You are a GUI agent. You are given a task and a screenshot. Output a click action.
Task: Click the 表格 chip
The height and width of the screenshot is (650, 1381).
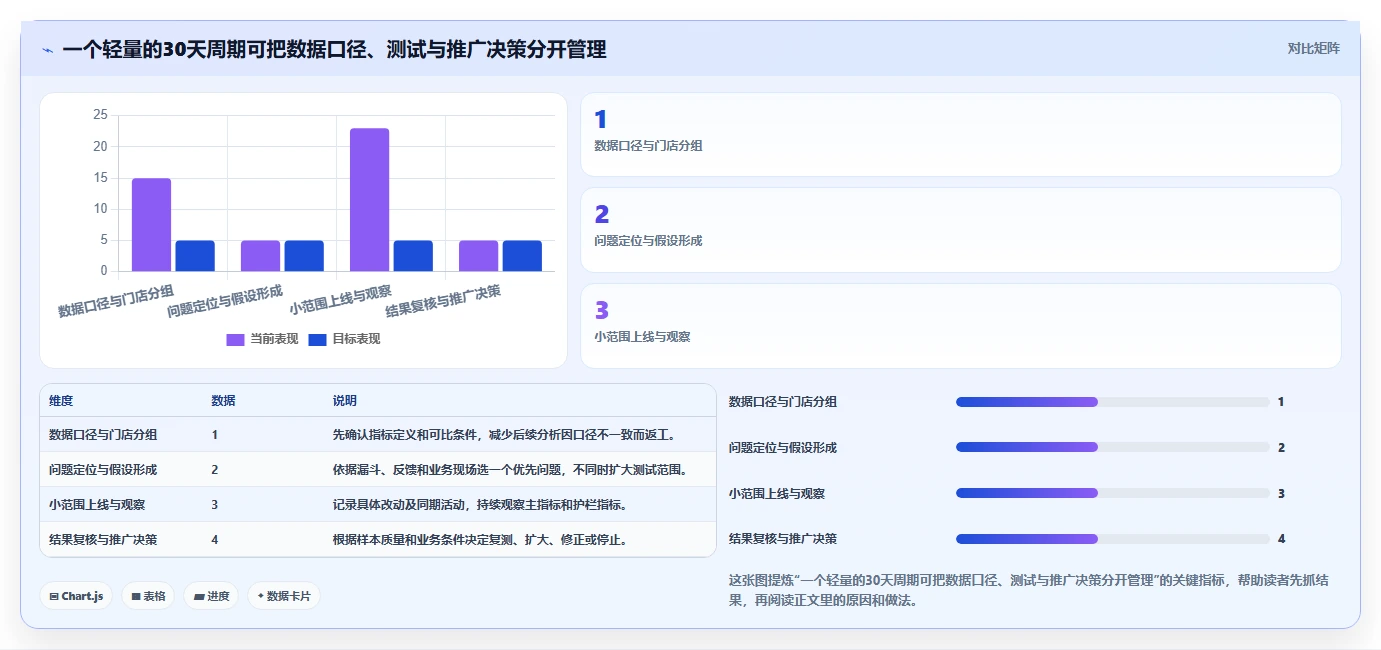point(149,596)
